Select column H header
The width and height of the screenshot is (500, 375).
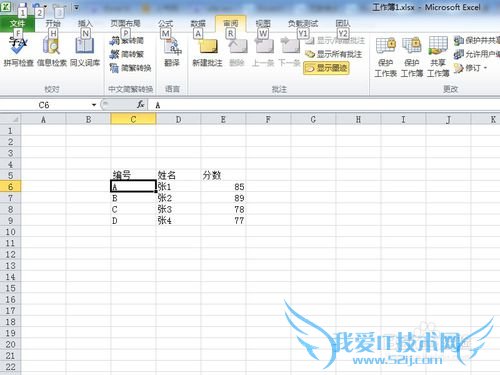[x=358, y=119]
